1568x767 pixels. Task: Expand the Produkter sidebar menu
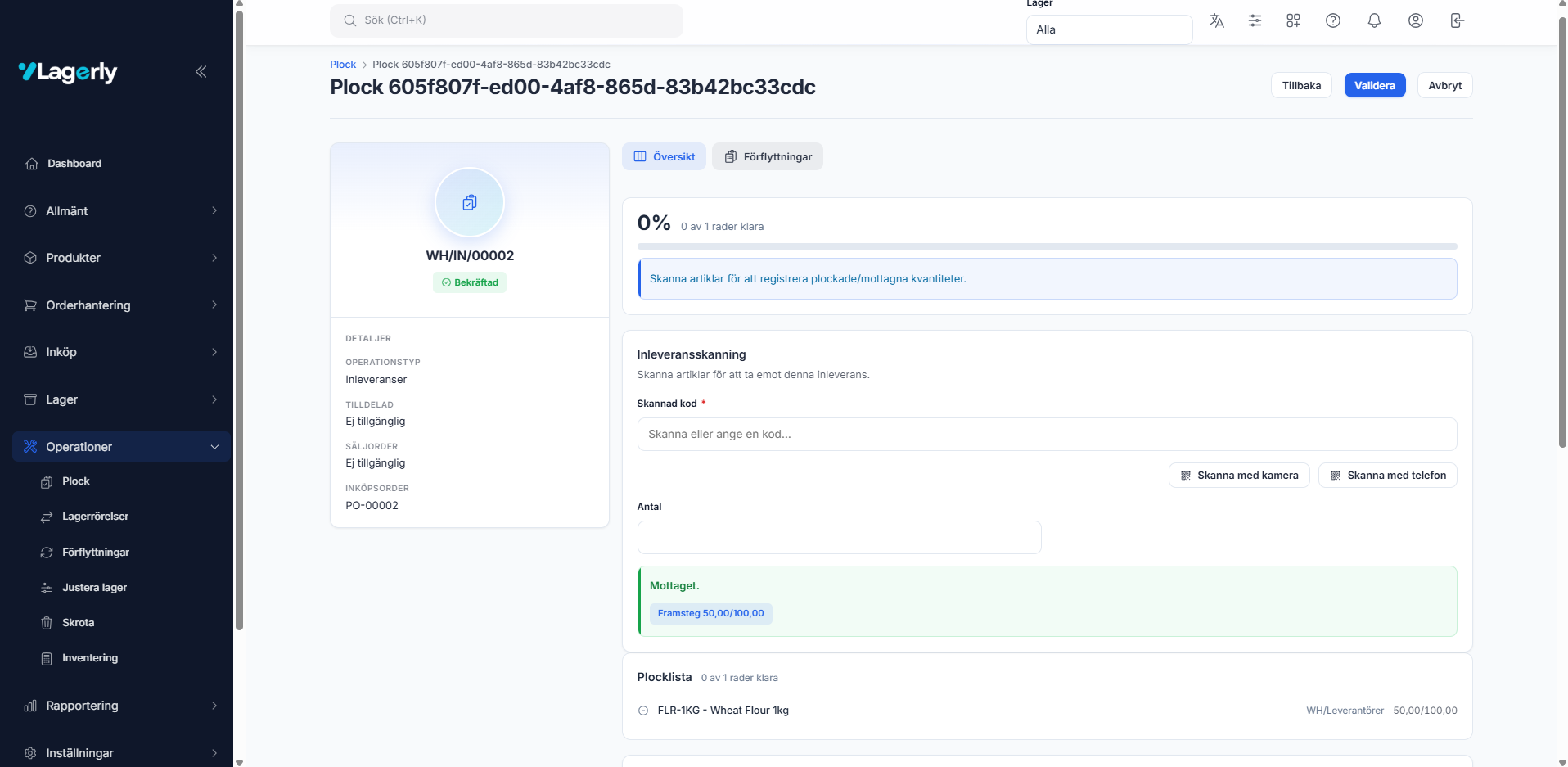pyautogui.click(x=119, y=258)
